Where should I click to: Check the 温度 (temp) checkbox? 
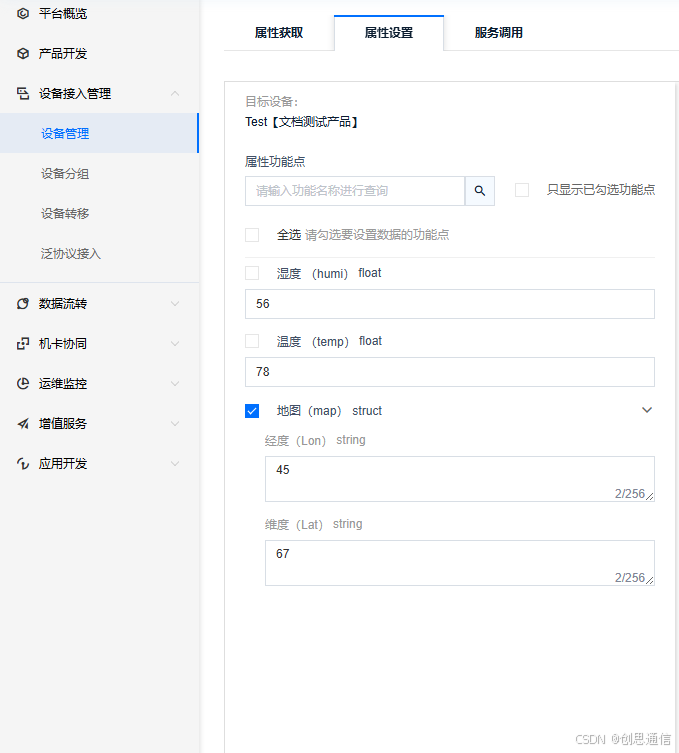[x=252, y=341]
